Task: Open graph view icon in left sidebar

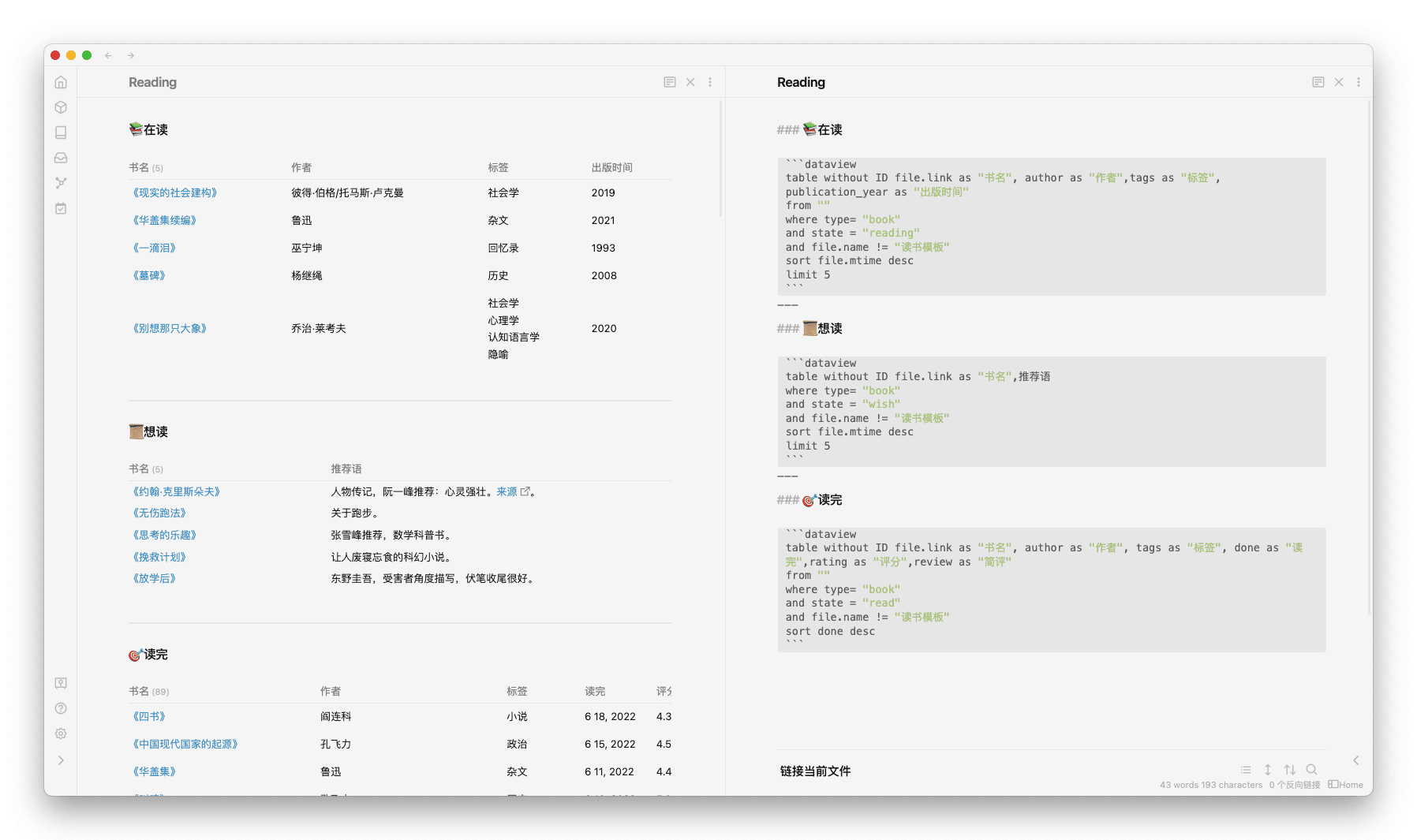Action: click(61, 183)
